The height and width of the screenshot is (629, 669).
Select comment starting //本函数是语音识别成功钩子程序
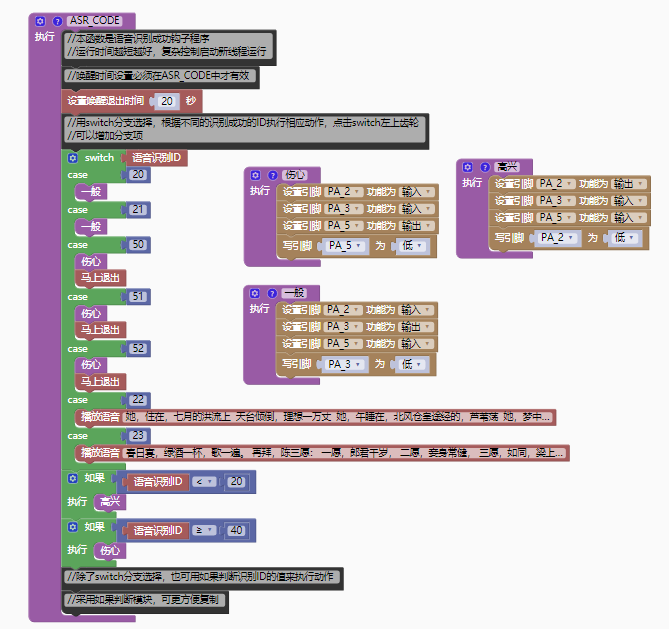click(169, 47)
